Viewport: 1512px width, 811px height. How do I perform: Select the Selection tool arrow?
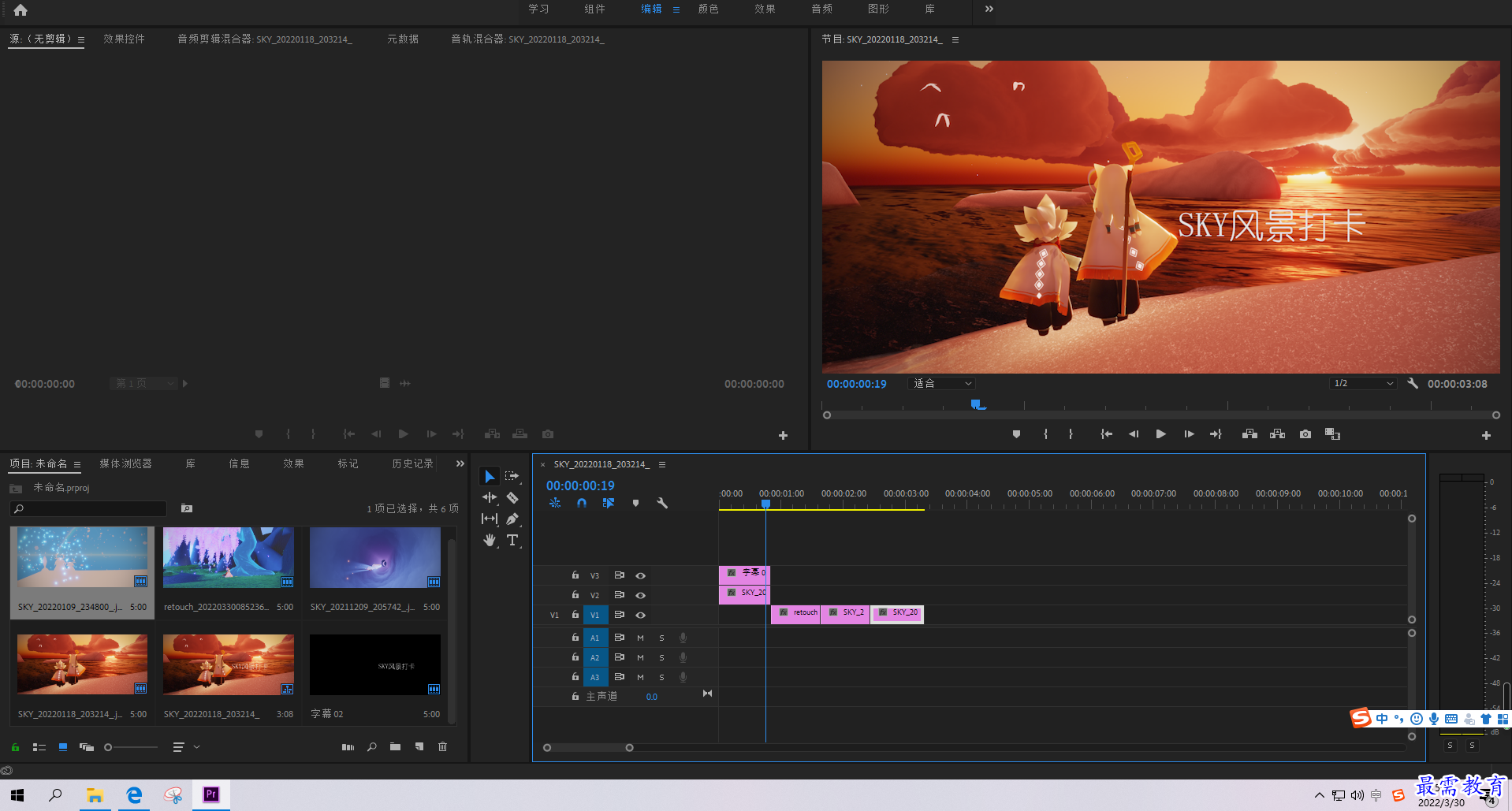[490, 476]
